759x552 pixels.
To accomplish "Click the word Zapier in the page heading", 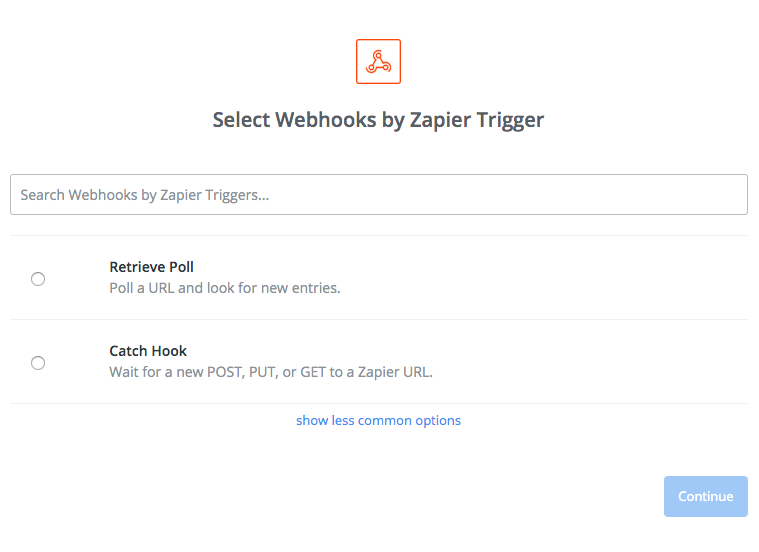I will (x=440, y=120).
